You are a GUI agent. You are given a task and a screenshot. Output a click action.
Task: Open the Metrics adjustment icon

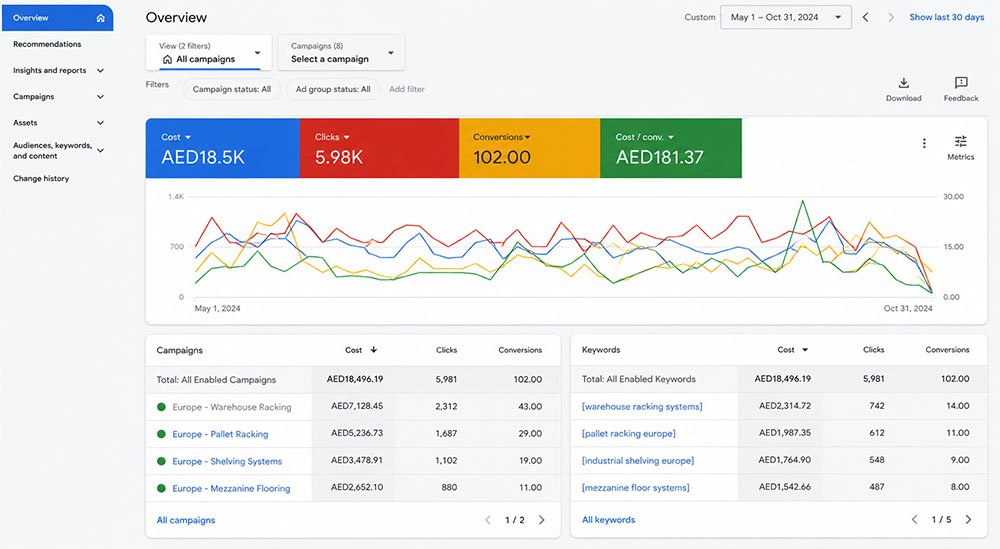960,142
